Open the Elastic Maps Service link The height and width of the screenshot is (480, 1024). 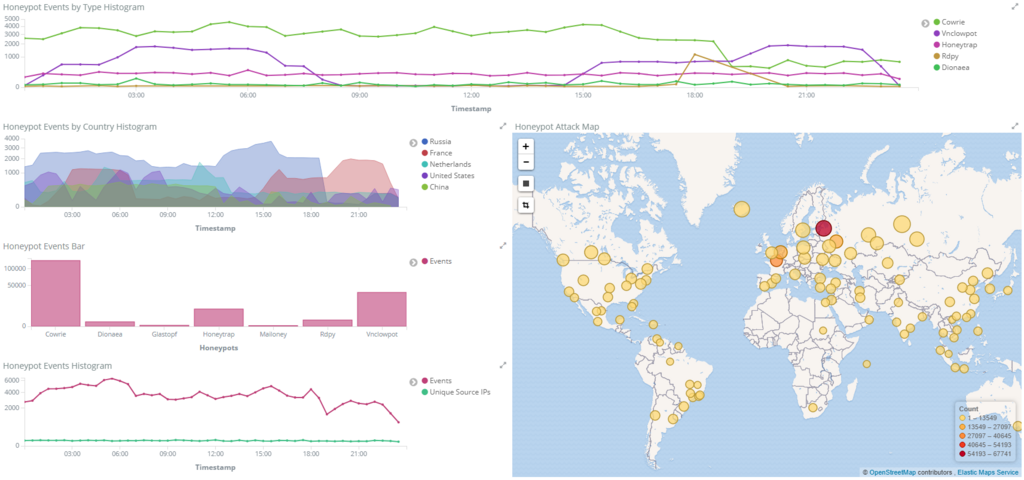[x=987, y=472]
